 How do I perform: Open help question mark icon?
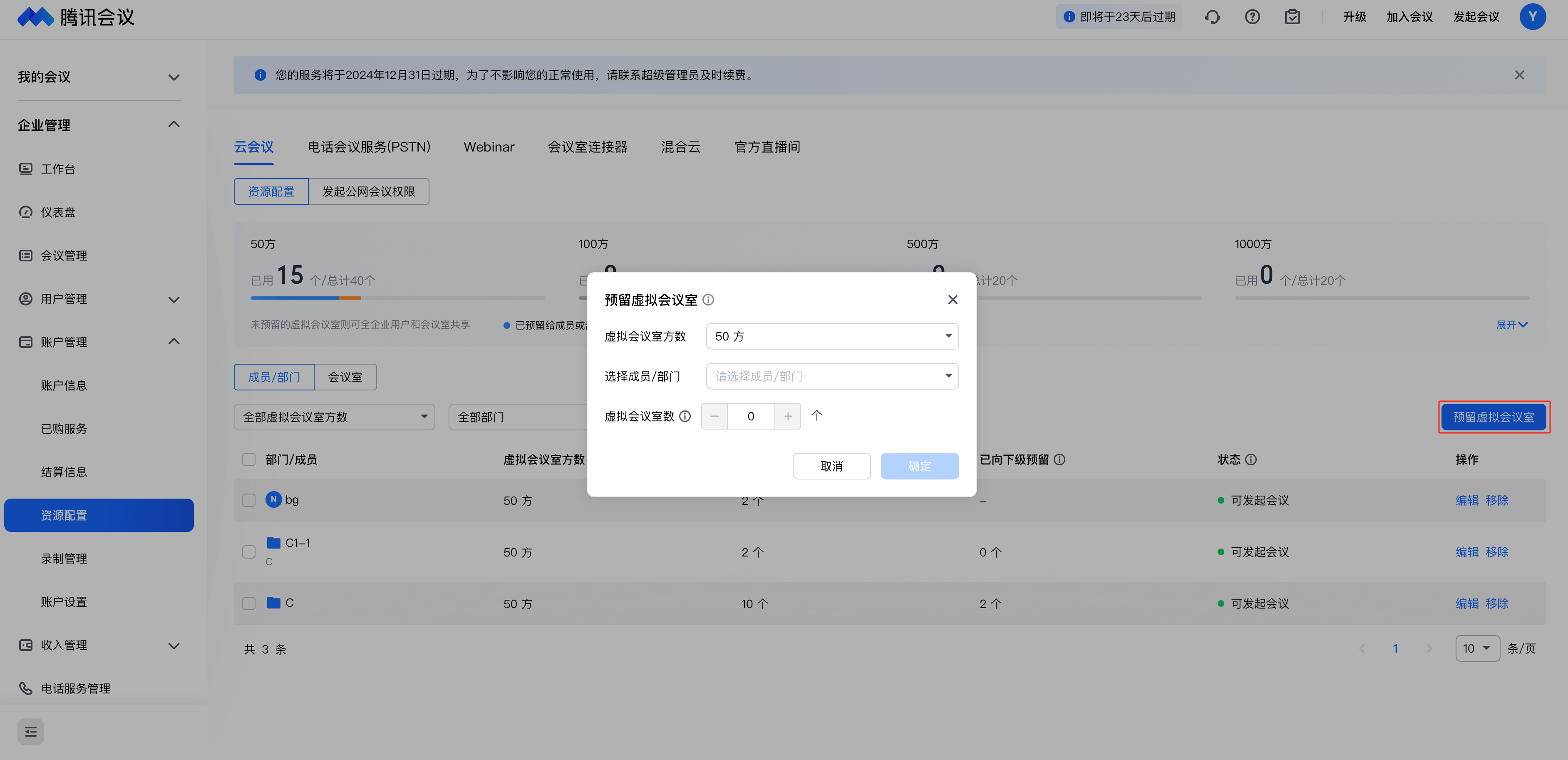[x=1252, y=17]
